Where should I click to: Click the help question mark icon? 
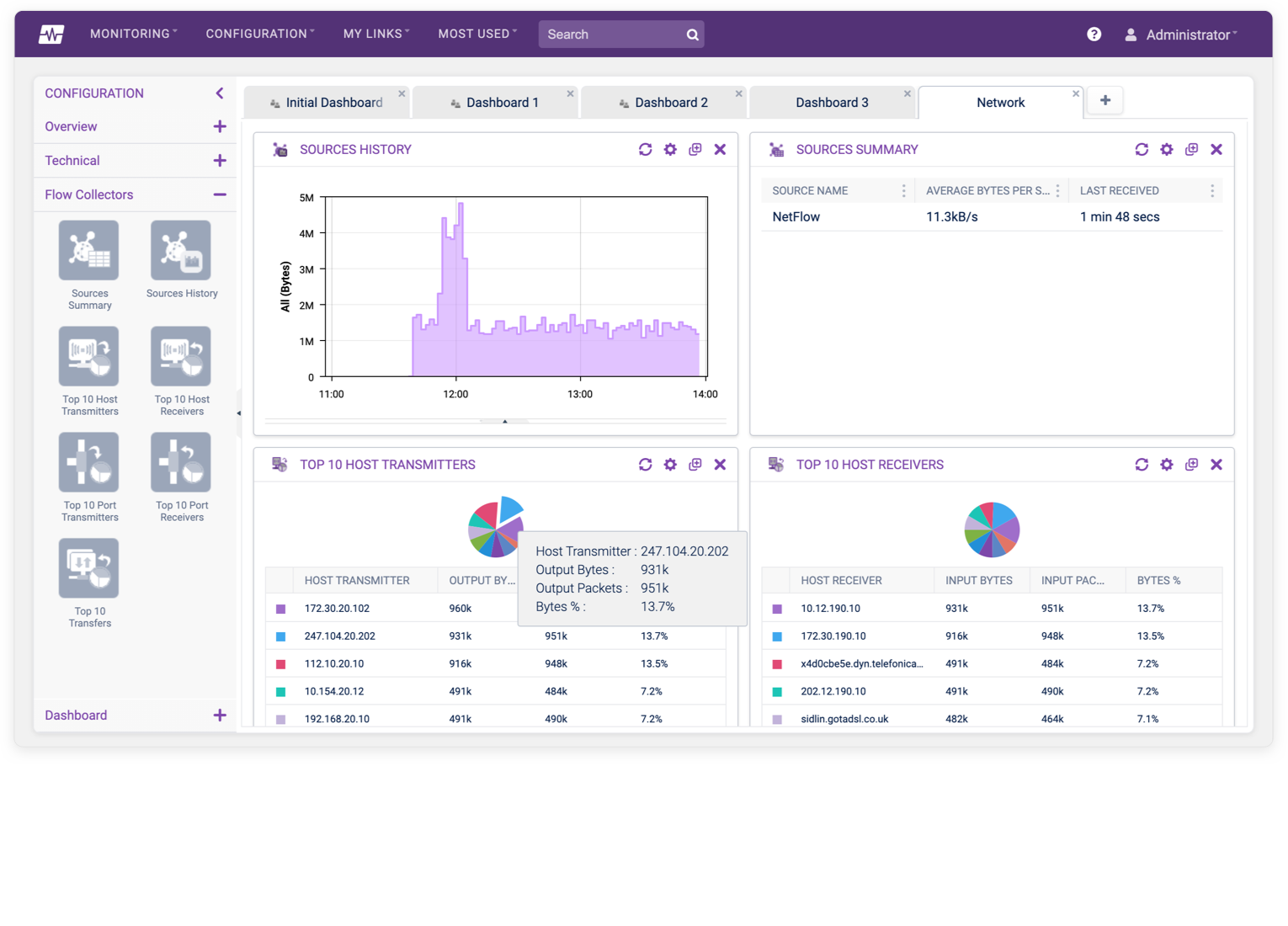pos(1093,34)
